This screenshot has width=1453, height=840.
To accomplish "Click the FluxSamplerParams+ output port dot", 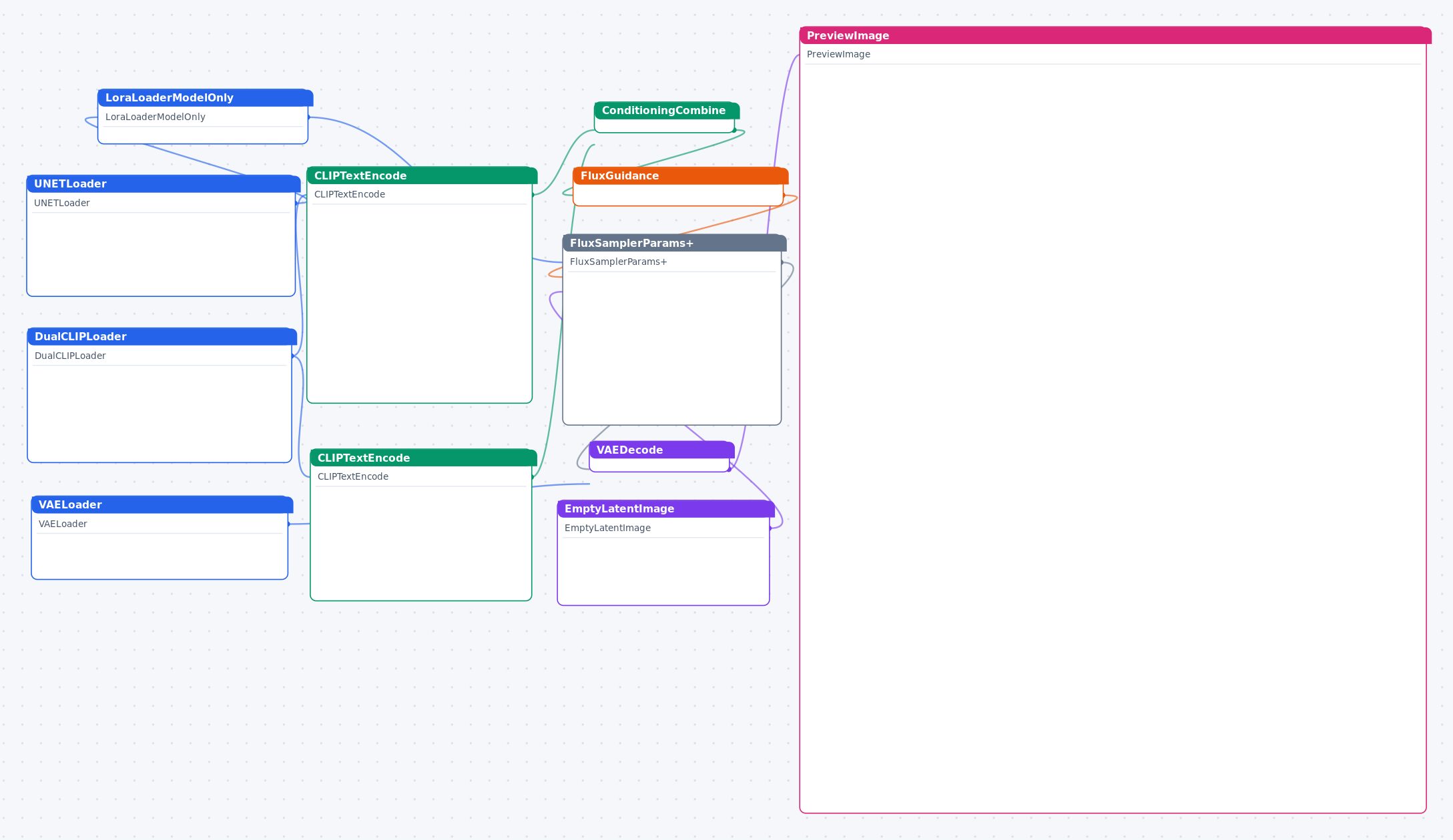I will tap(782, 262).
